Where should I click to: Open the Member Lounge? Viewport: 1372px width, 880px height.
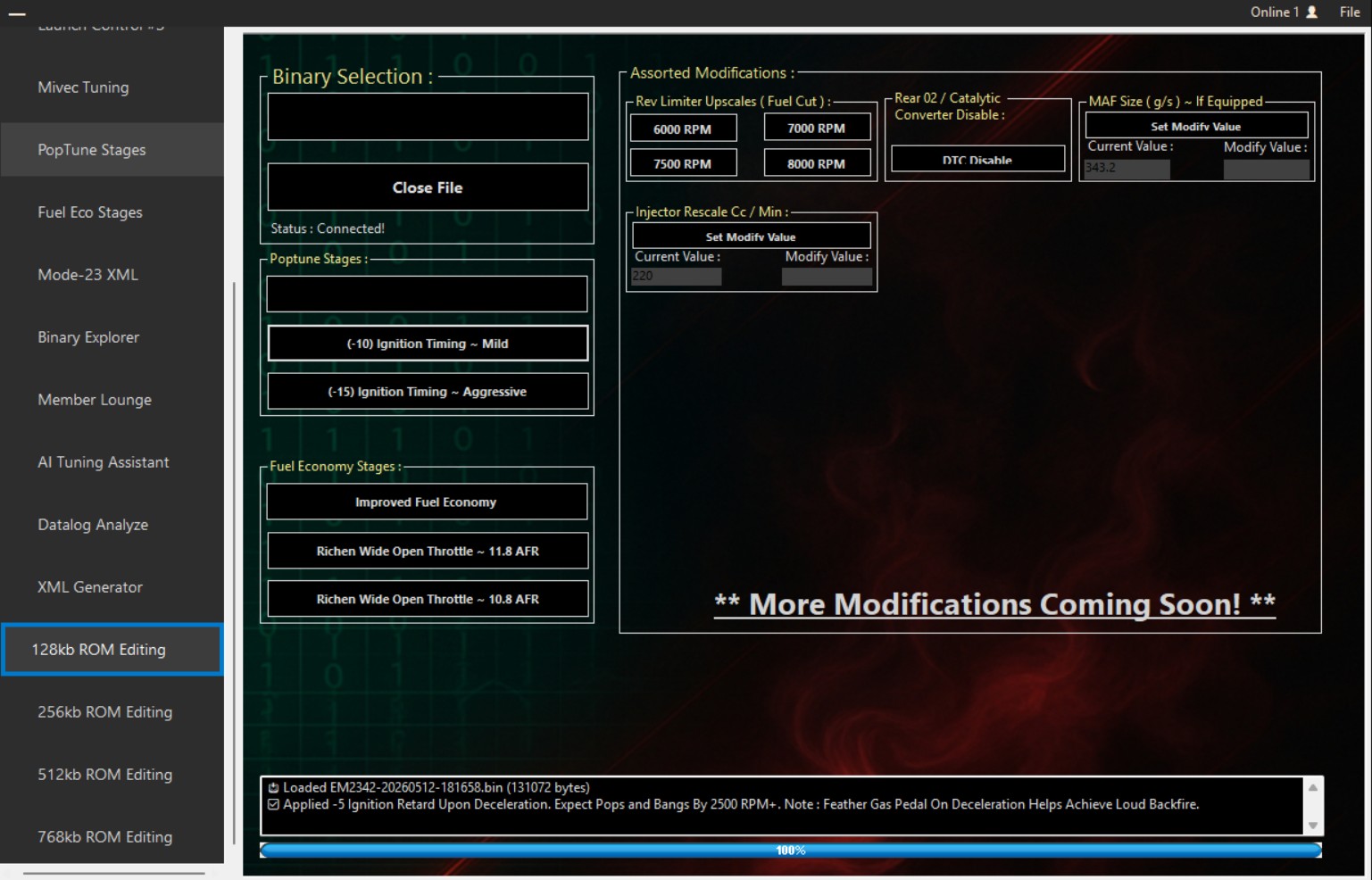click(x=112, y=400)
